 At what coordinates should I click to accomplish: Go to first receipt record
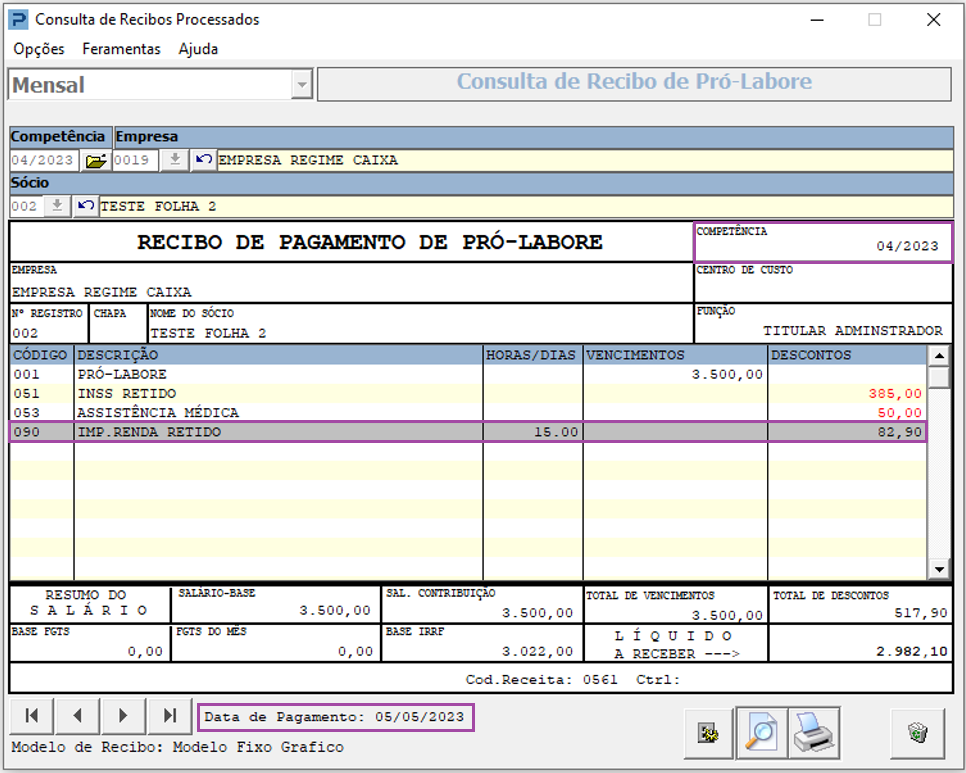pos(32,716)
